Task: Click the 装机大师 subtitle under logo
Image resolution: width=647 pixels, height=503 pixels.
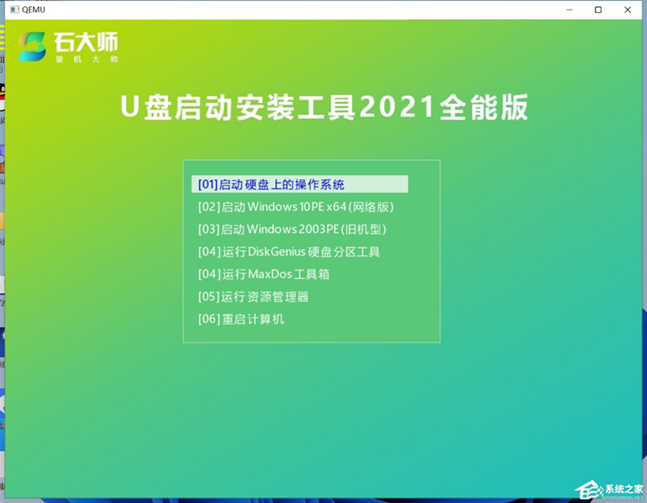Action: point(87,59)
